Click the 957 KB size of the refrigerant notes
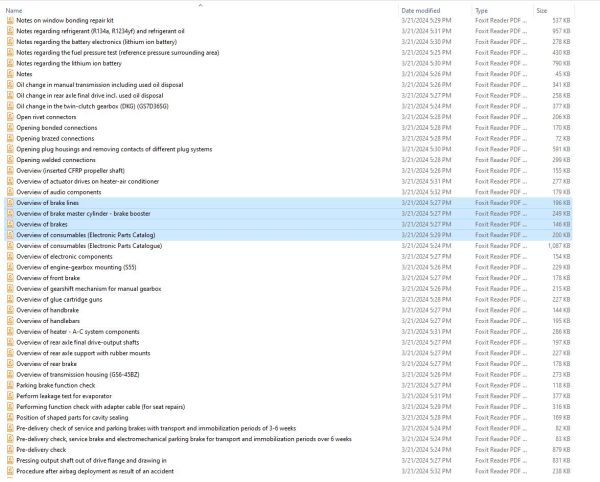600x482 pixels. point(561,31)
